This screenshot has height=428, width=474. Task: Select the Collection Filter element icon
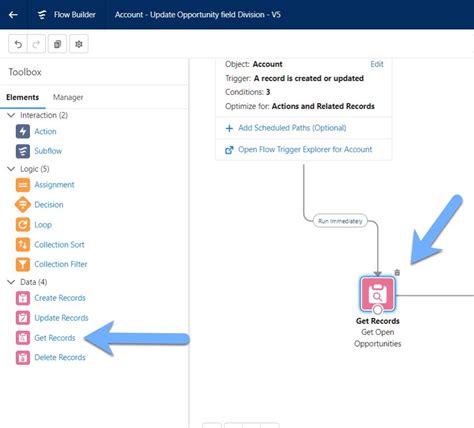click(23, 264)
